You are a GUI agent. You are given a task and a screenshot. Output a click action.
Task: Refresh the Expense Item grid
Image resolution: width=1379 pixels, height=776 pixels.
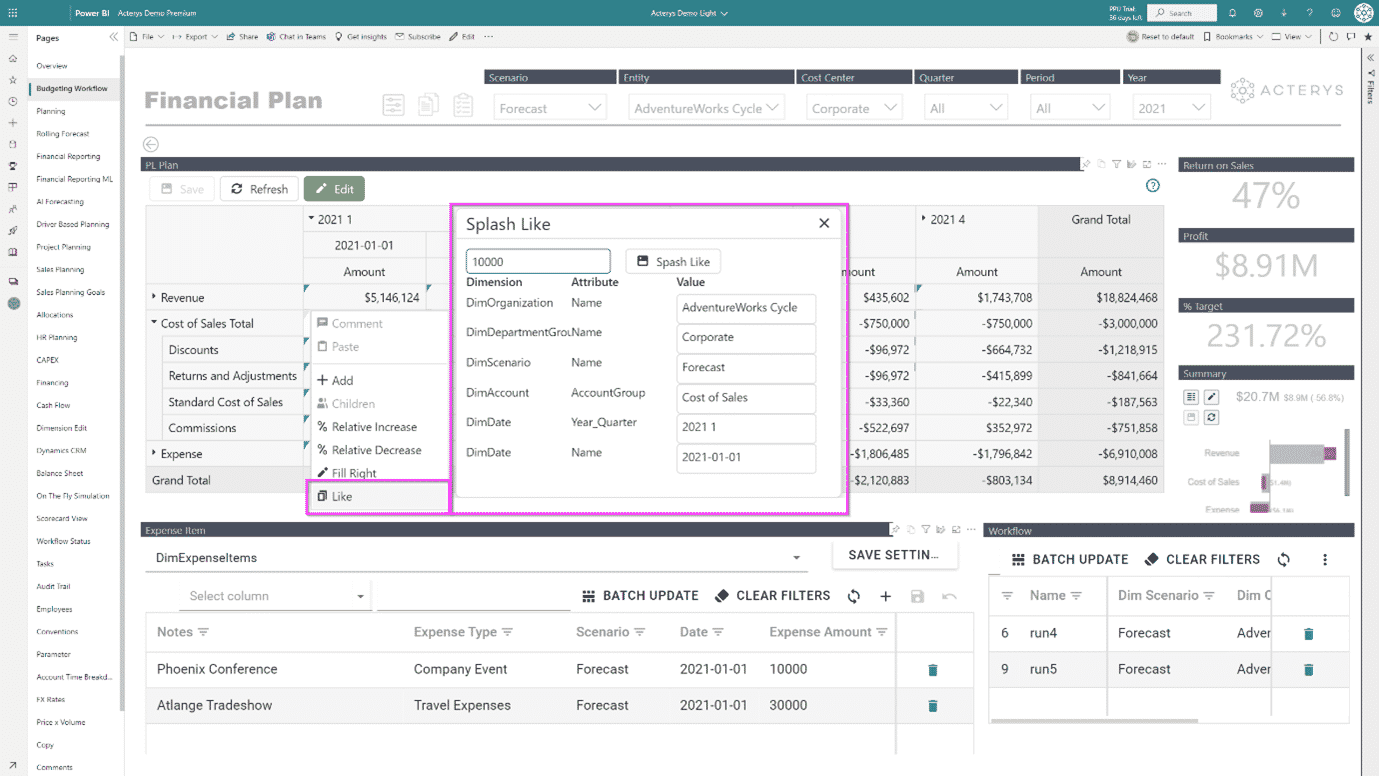pyautogui.click(x=853, y=596)
